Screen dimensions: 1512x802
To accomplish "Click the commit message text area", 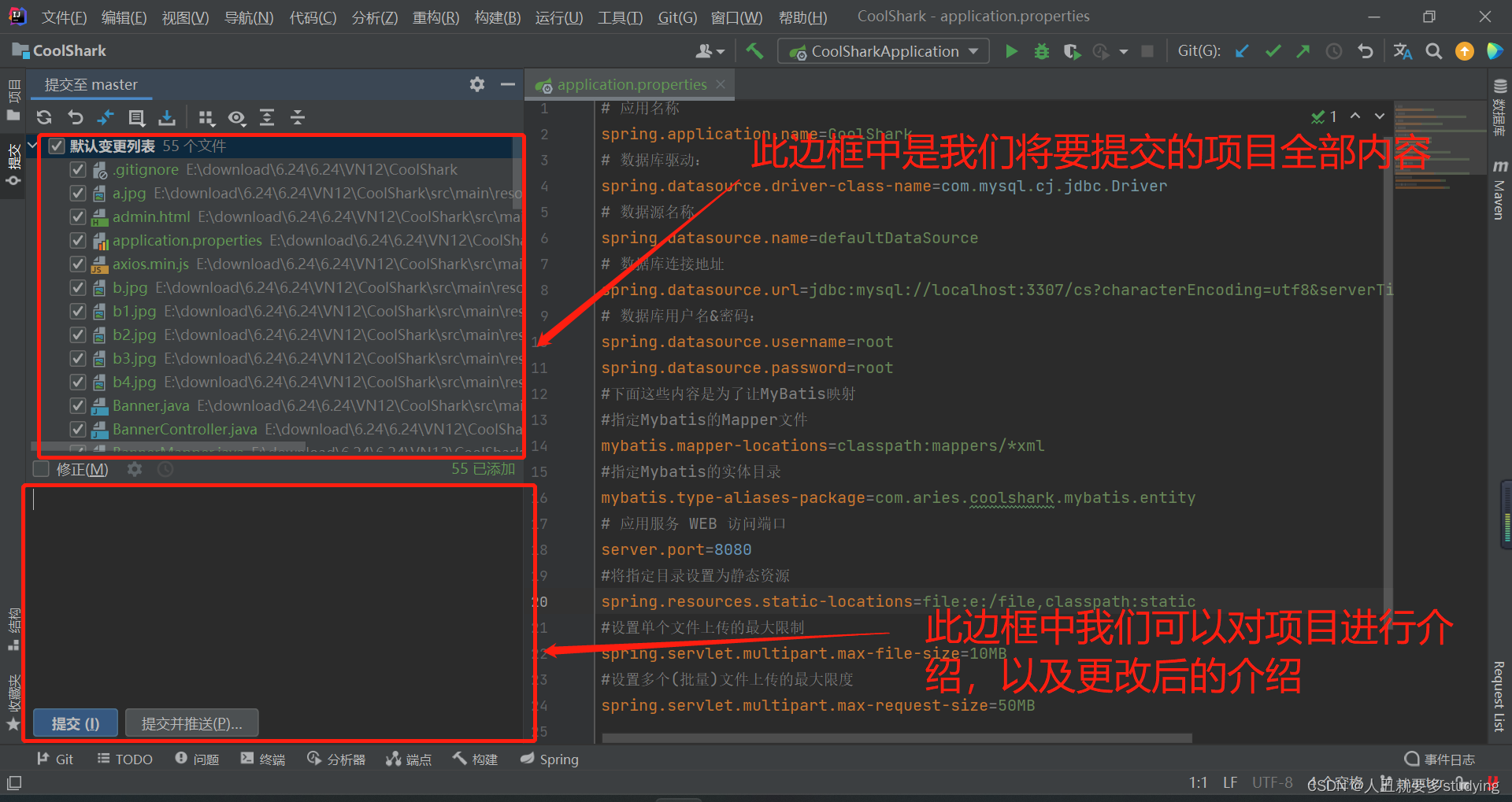I will click(275, 596).
